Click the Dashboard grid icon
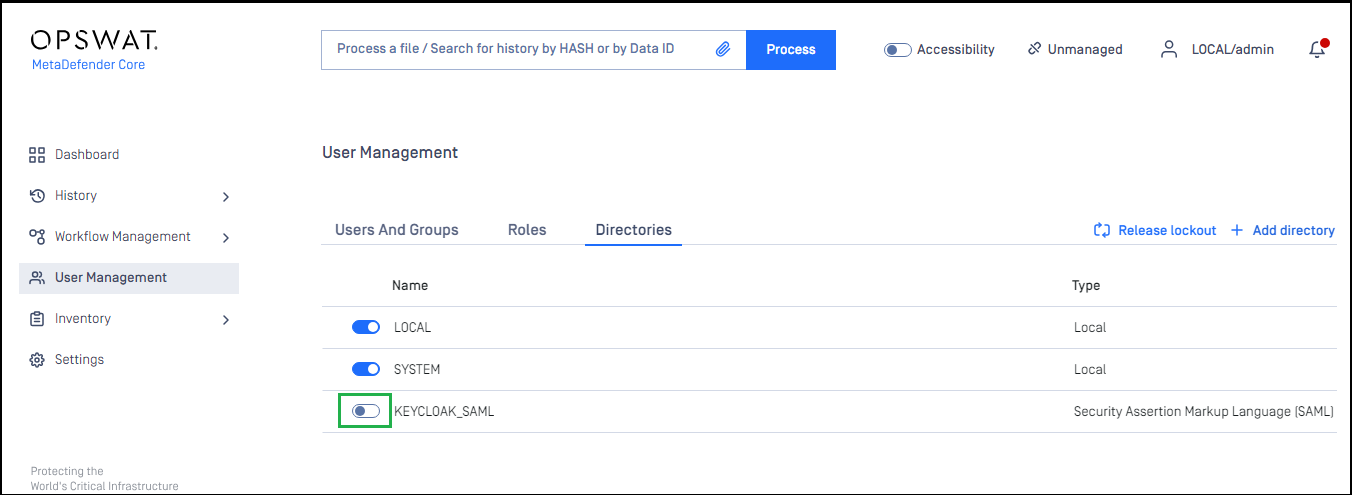Image resolution: width=1352 pixels, height=495 pixels. tap(37, 155)
